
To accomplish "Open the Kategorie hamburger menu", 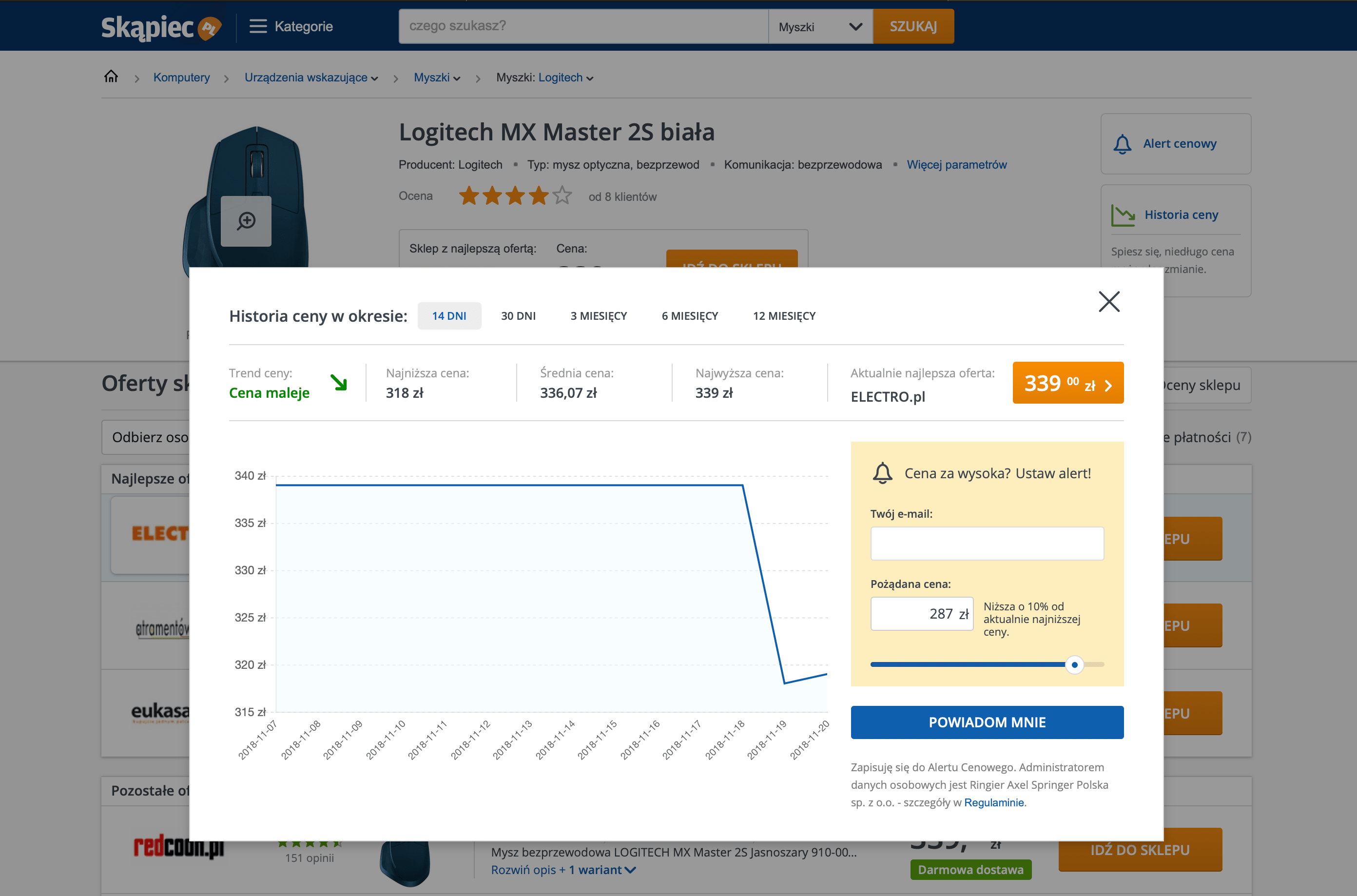I will (x=291, y=26).
